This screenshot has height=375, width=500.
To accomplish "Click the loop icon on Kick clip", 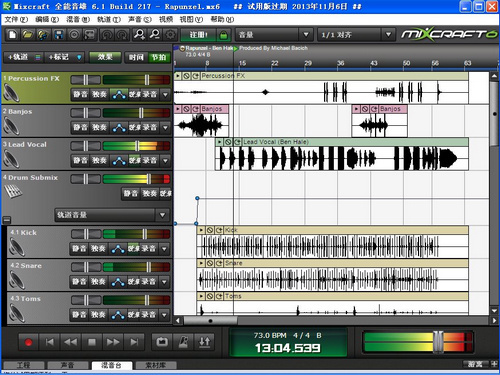I will point(219,230).
